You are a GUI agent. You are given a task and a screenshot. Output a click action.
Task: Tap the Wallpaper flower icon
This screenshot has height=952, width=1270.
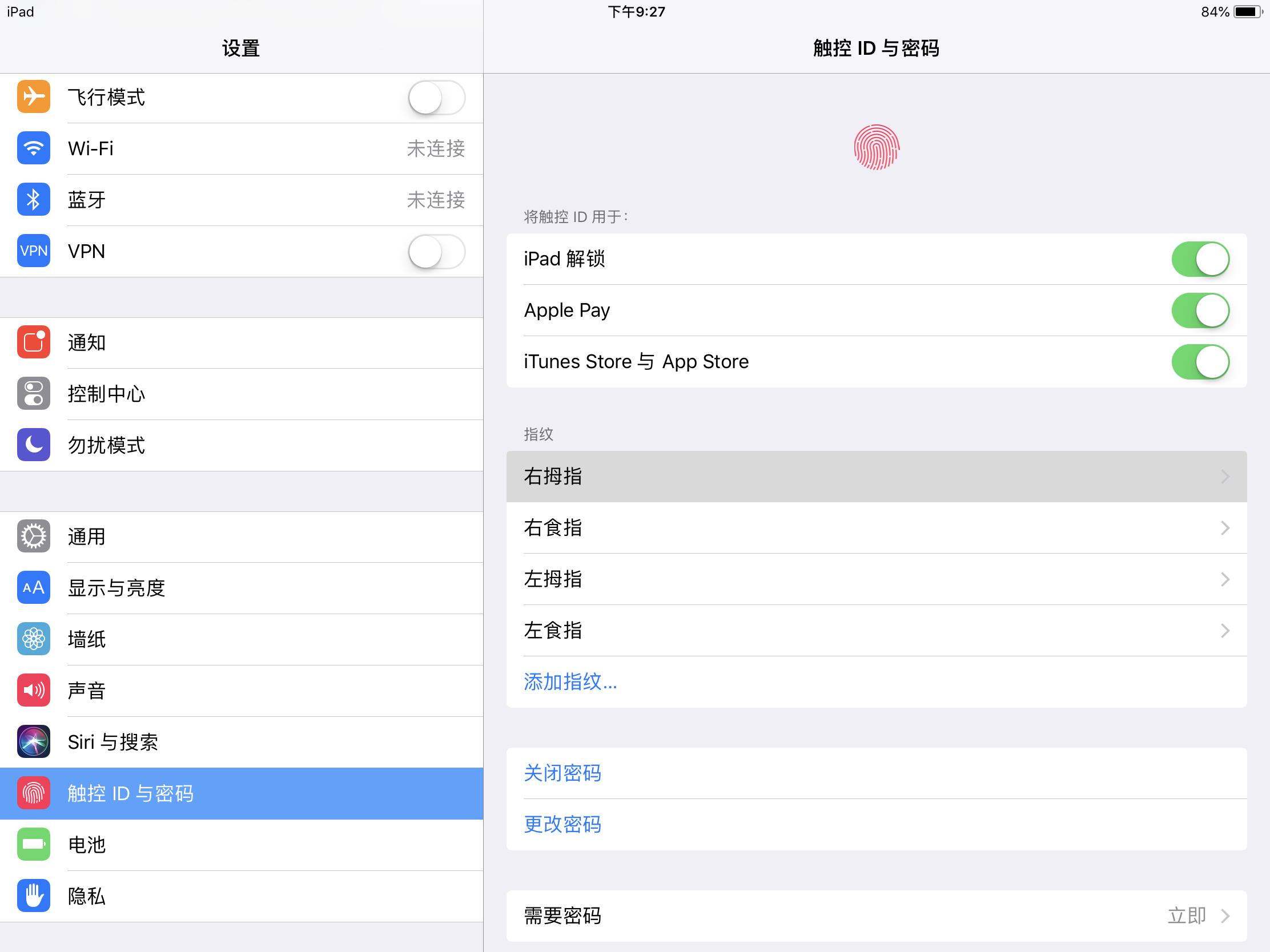pos(33,639)
